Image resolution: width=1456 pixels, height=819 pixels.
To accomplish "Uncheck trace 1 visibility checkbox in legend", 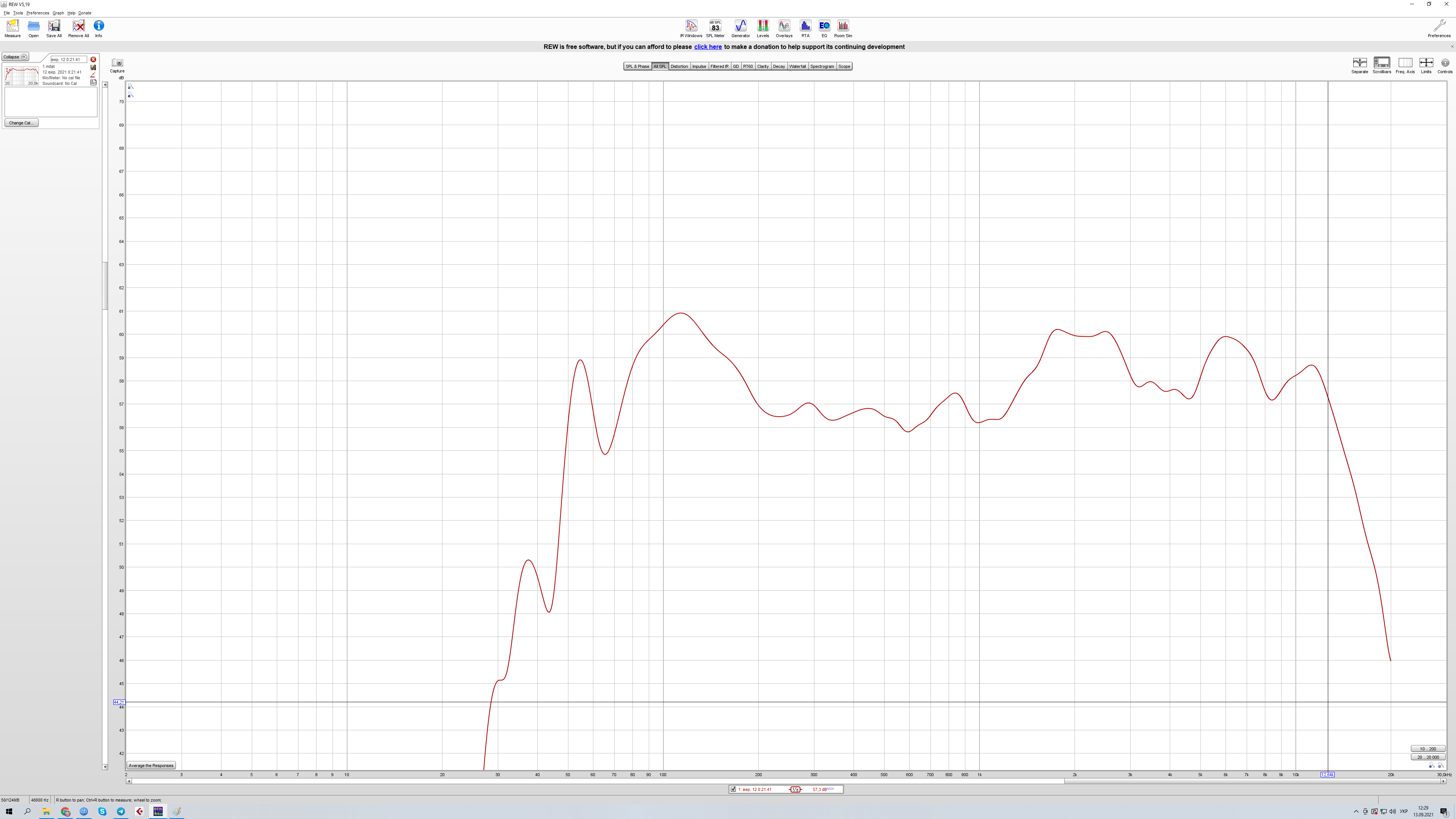I will click(x=733, y=789).
